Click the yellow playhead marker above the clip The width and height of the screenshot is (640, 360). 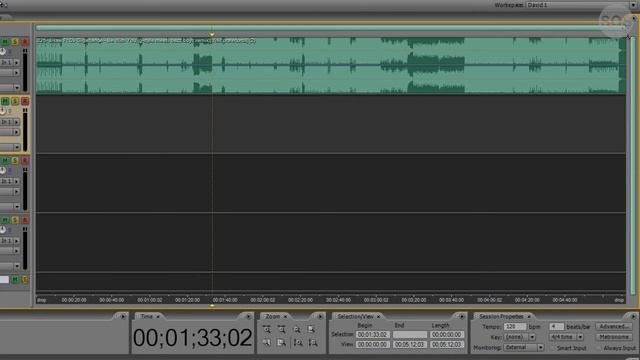pyautogui.click(x=212, y=35)
